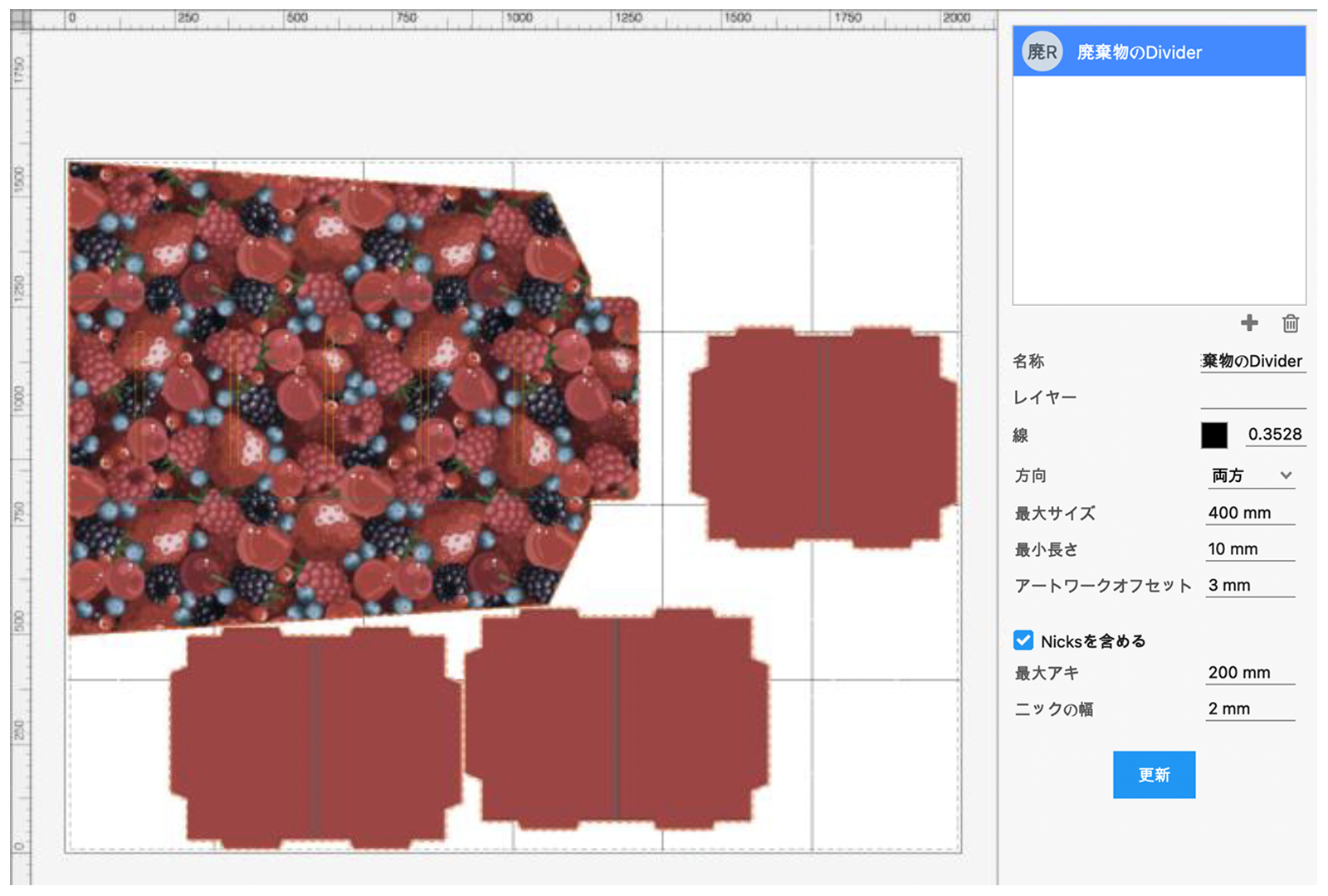Edit 最小長さ field showing 10 mm
This screenshot has width=1328, height=896.
[1250, 549]
